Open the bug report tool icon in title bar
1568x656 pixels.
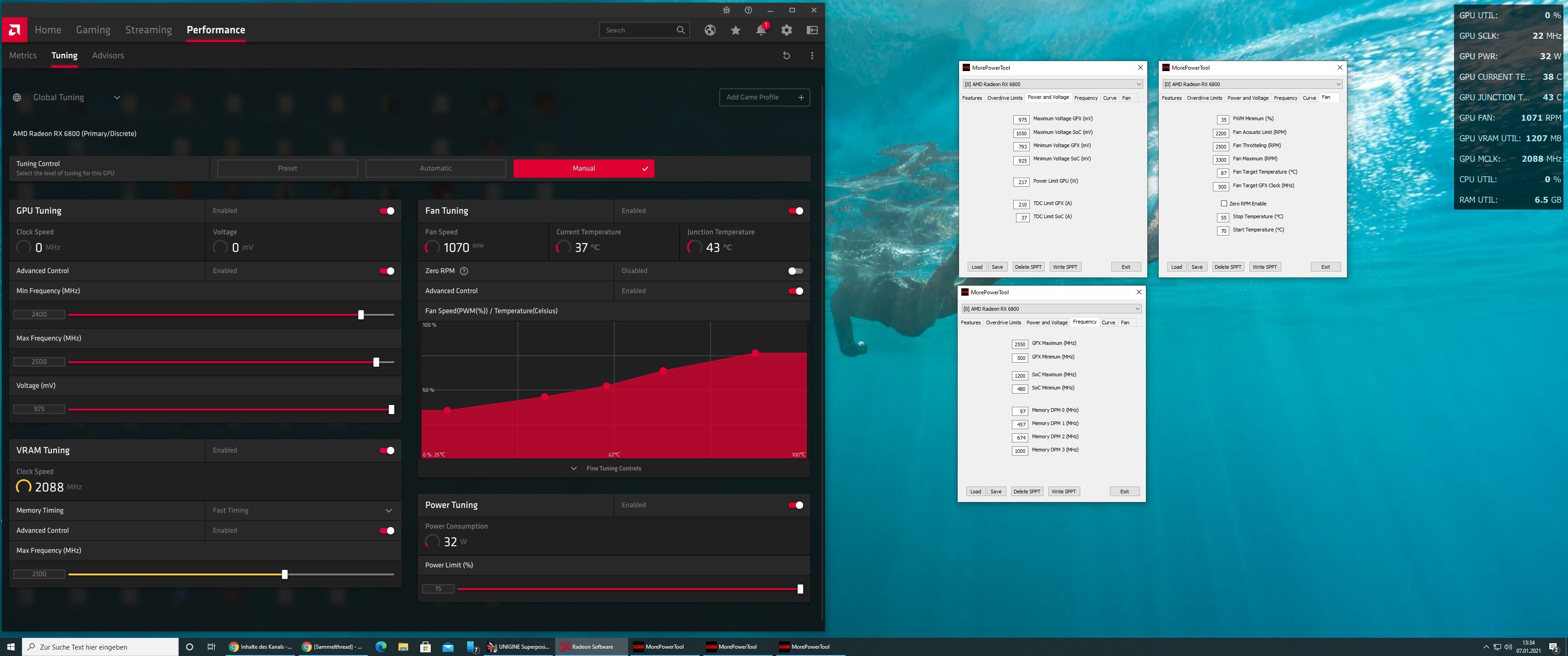[726, 10]
